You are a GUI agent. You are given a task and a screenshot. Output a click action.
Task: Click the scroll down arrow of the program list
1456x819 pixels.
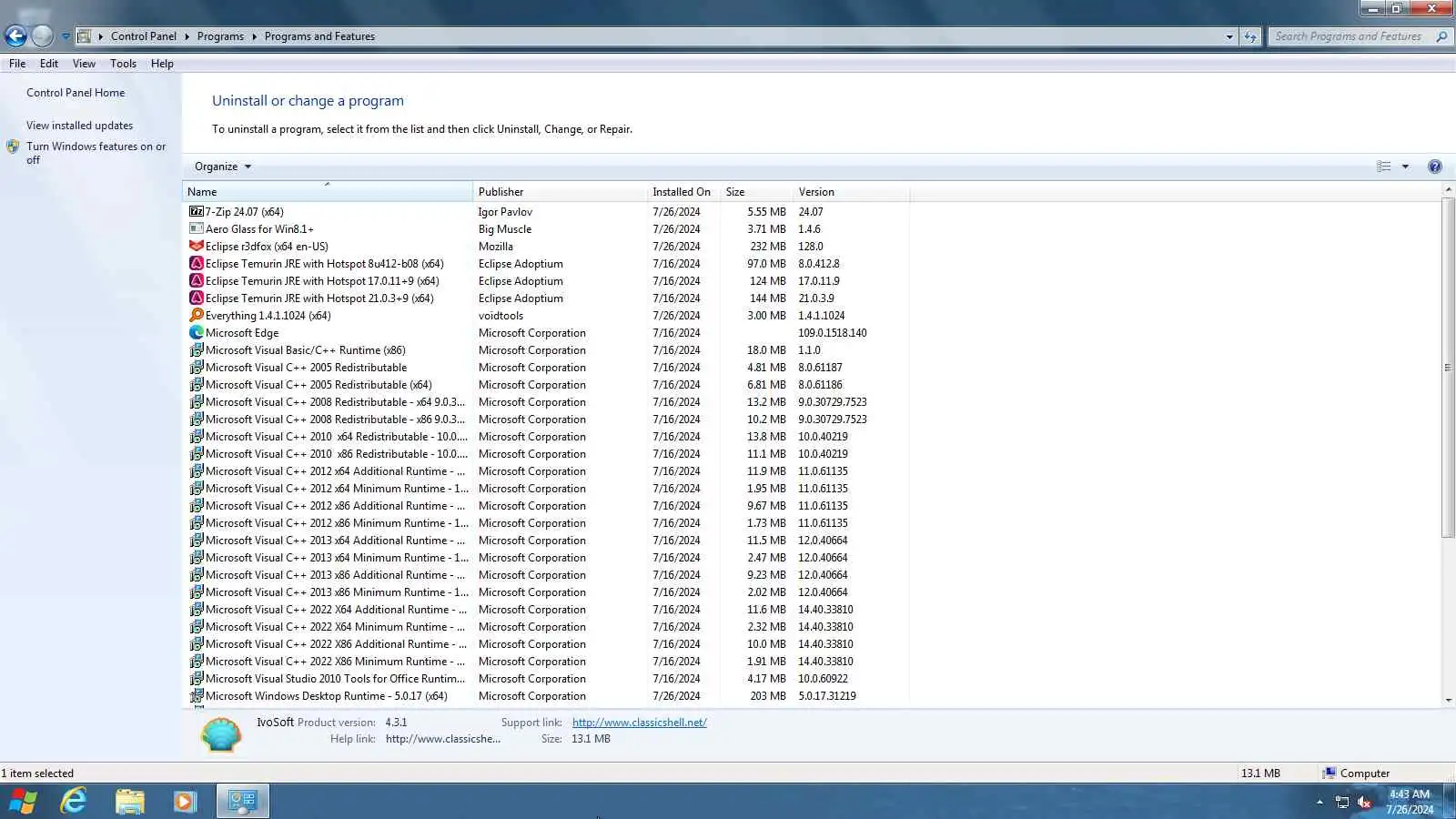tap(1449, 700)
